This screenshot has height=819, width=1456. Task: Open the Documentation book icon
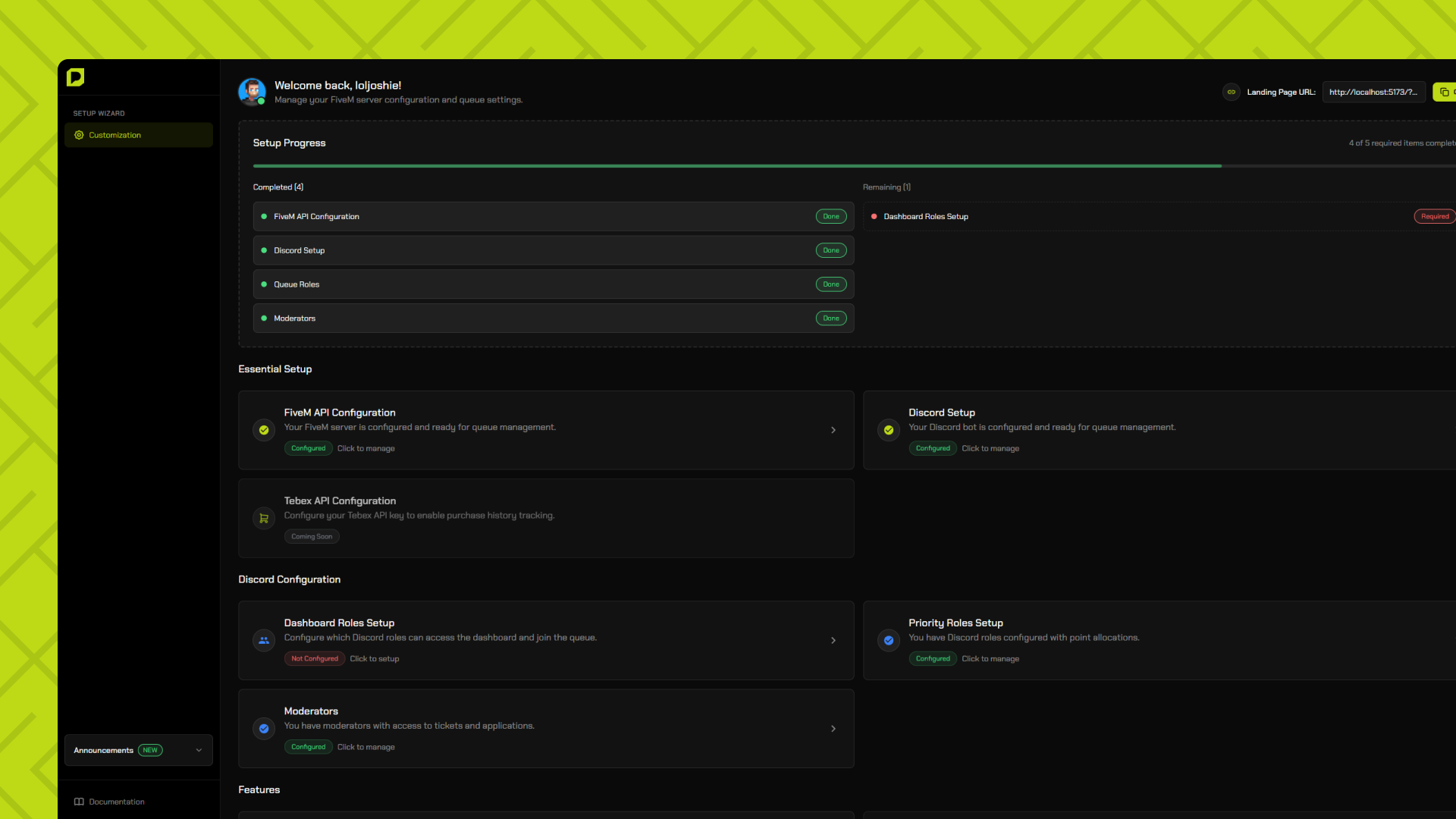(x=78, y=802)
